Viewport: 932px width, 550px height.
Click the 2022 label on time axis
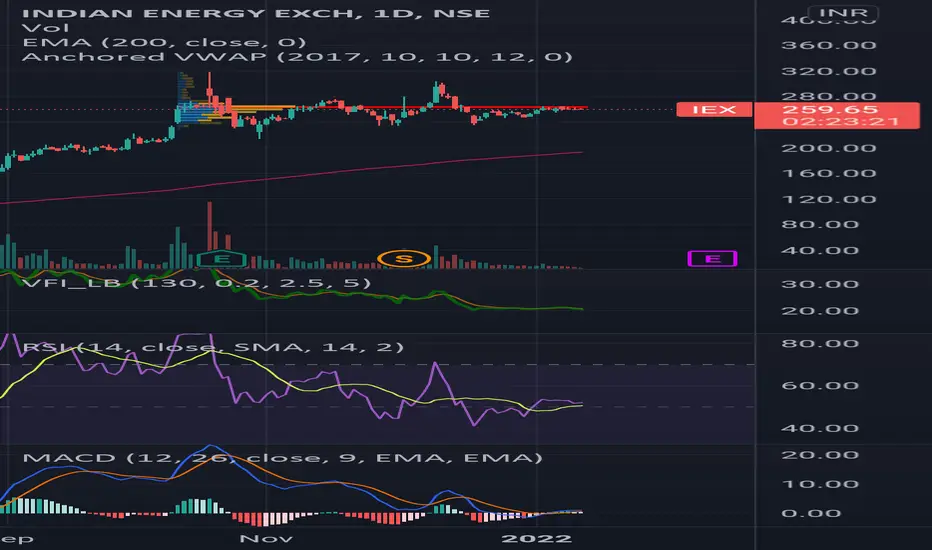click(537, 539)
